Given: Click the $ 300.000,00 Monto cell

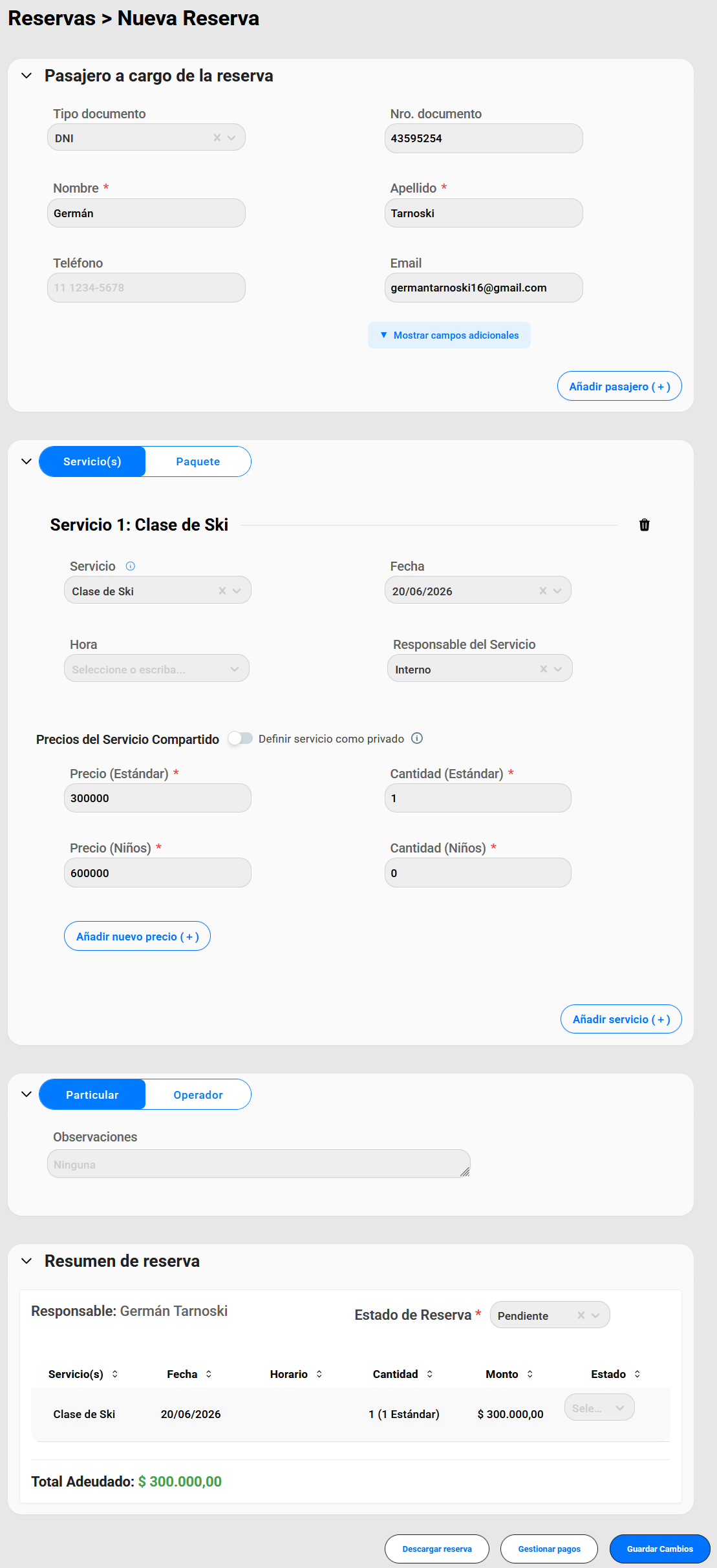Looking at the screenshot, I should click(x=510, y=1414).
